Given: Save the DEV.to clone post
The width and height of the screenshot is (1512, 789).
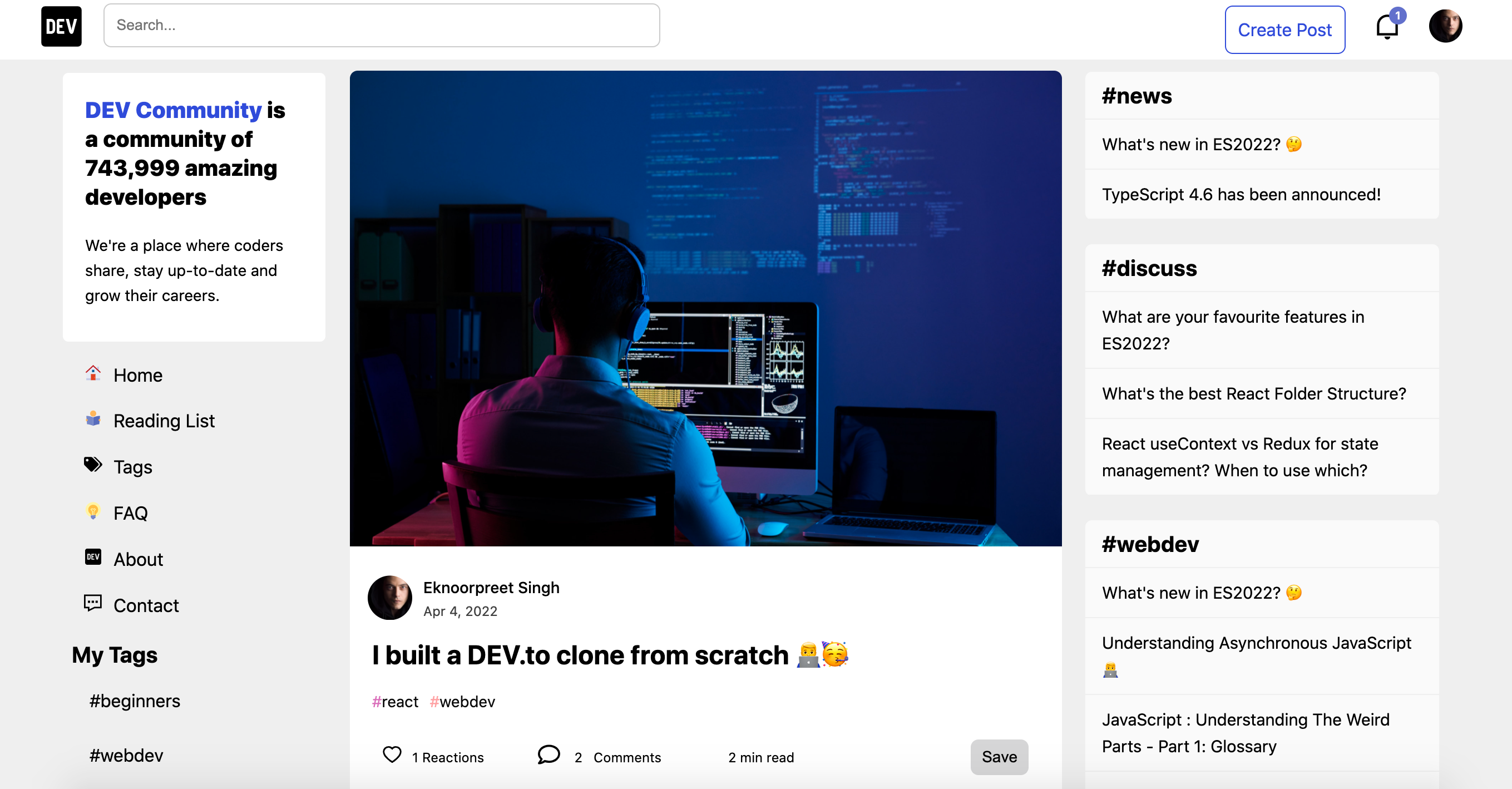Looking at the screenshot, I should tap(999, 757).
